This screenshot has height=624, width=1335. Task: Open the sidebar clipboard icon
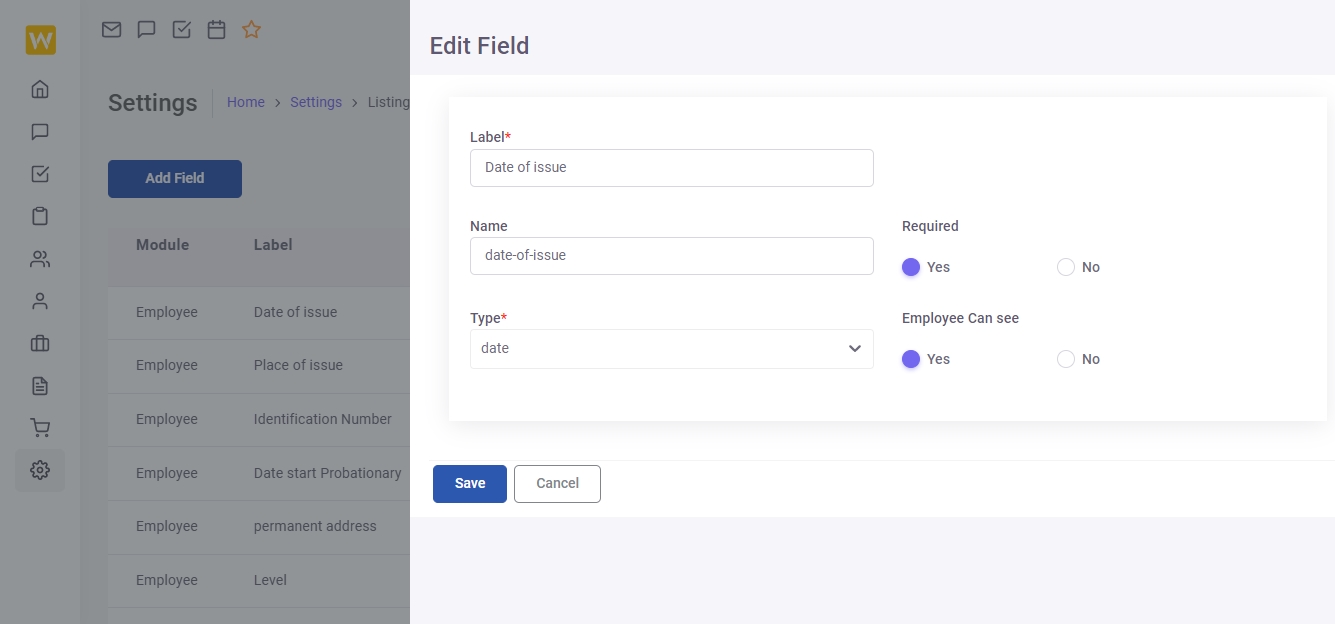tap(40, 216)
